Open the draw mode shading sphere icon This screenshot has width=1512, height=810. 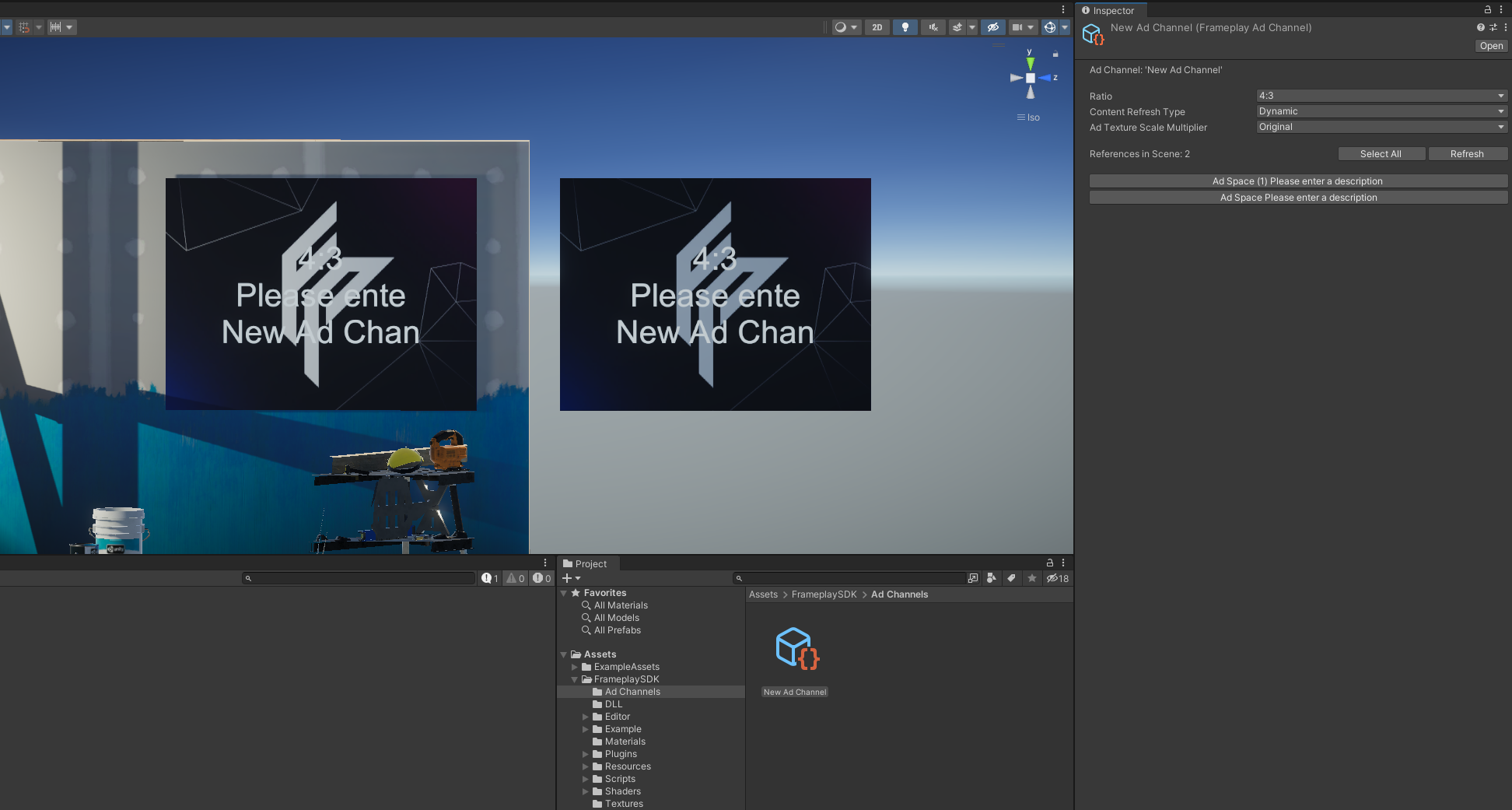pos(840,27)
